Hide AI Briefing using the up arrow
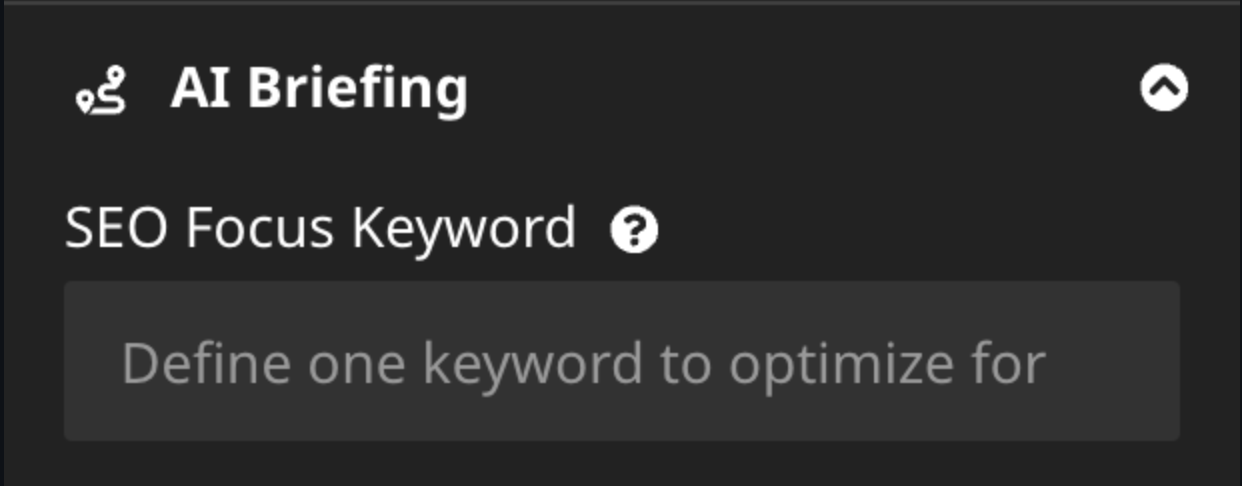The image size is (1242, 486). [1164, 89]
